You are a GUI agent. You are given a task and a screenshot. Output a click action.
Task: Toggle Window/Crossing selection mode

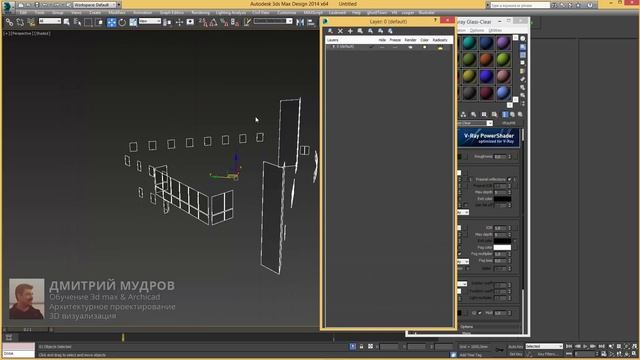[99, 22]
